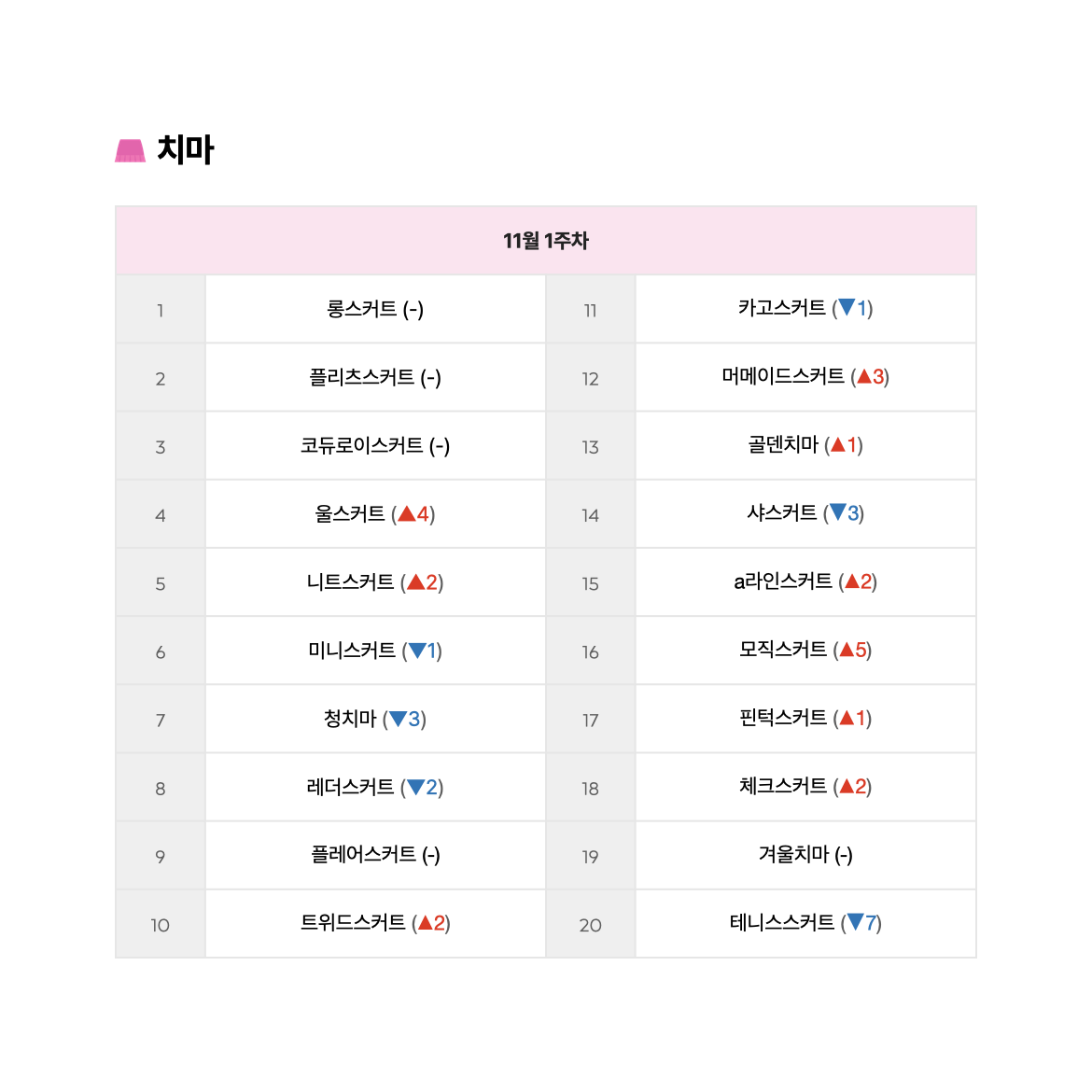
Task: Click the red up arrow beside 머메이드스커트
Action: point(864,377)
